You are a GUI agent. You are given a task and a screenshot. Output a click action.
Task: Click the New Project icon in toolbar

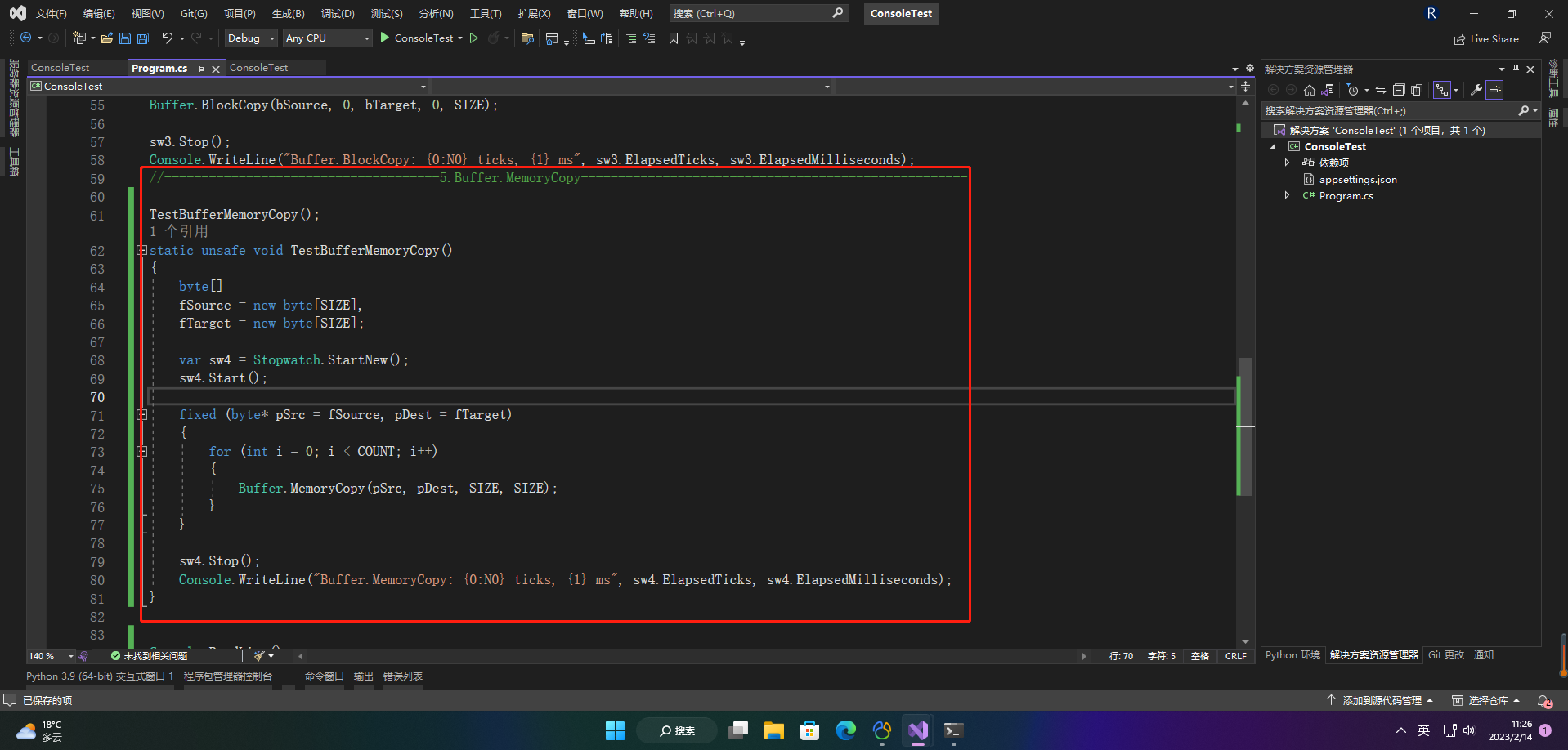79,38
